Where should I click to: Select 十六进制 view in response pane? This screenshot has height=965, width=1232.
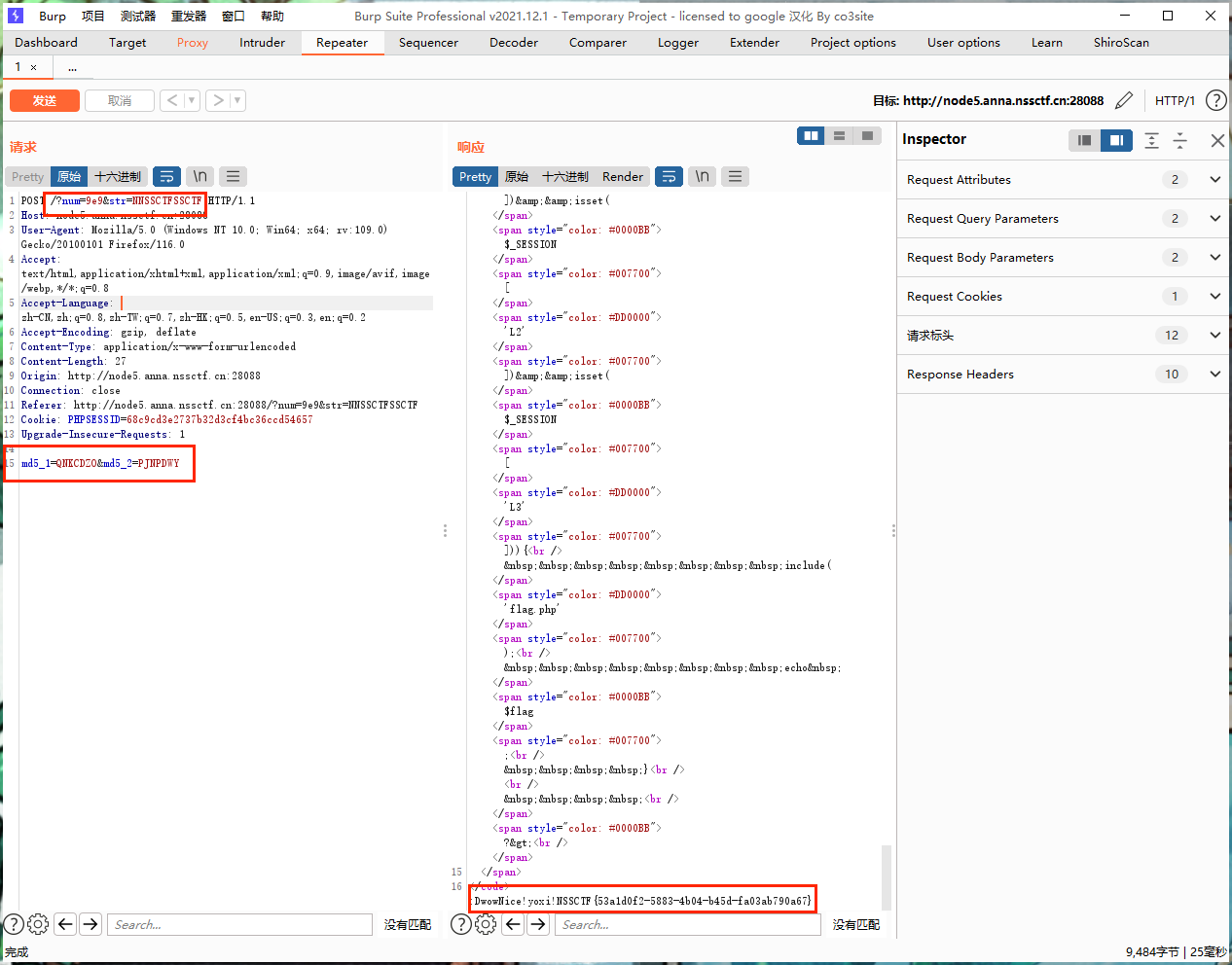(565, 176)
